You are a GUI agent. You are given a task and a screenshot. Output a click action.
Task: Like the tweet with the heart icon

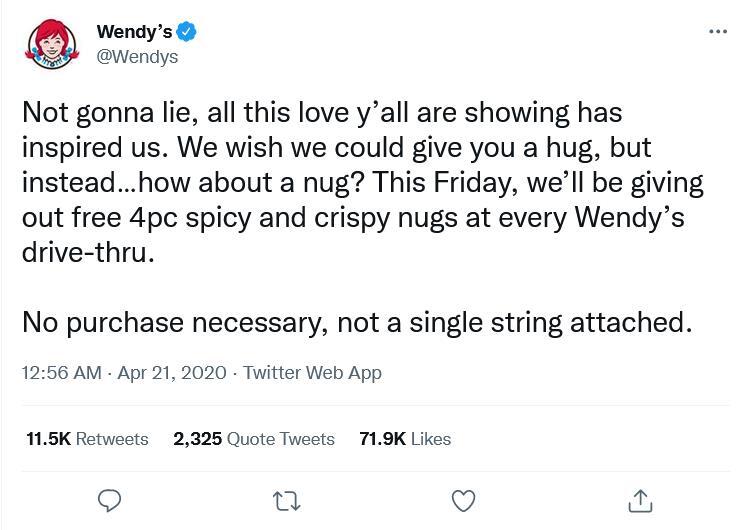click(x=463, y=499)
